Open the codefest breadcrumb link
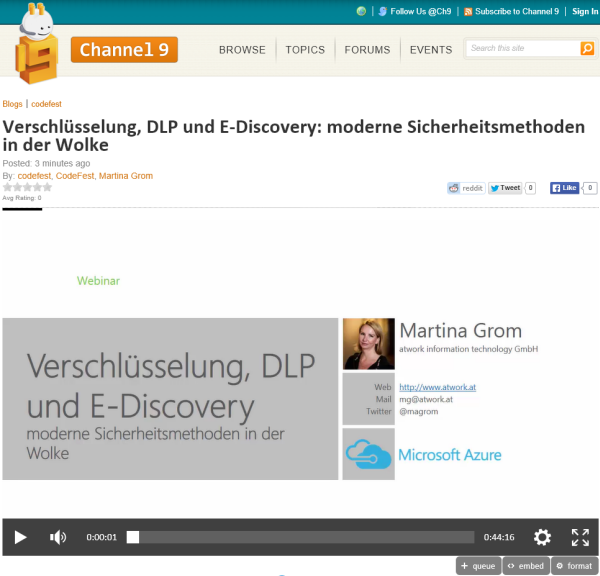 (x=46, y=104)
